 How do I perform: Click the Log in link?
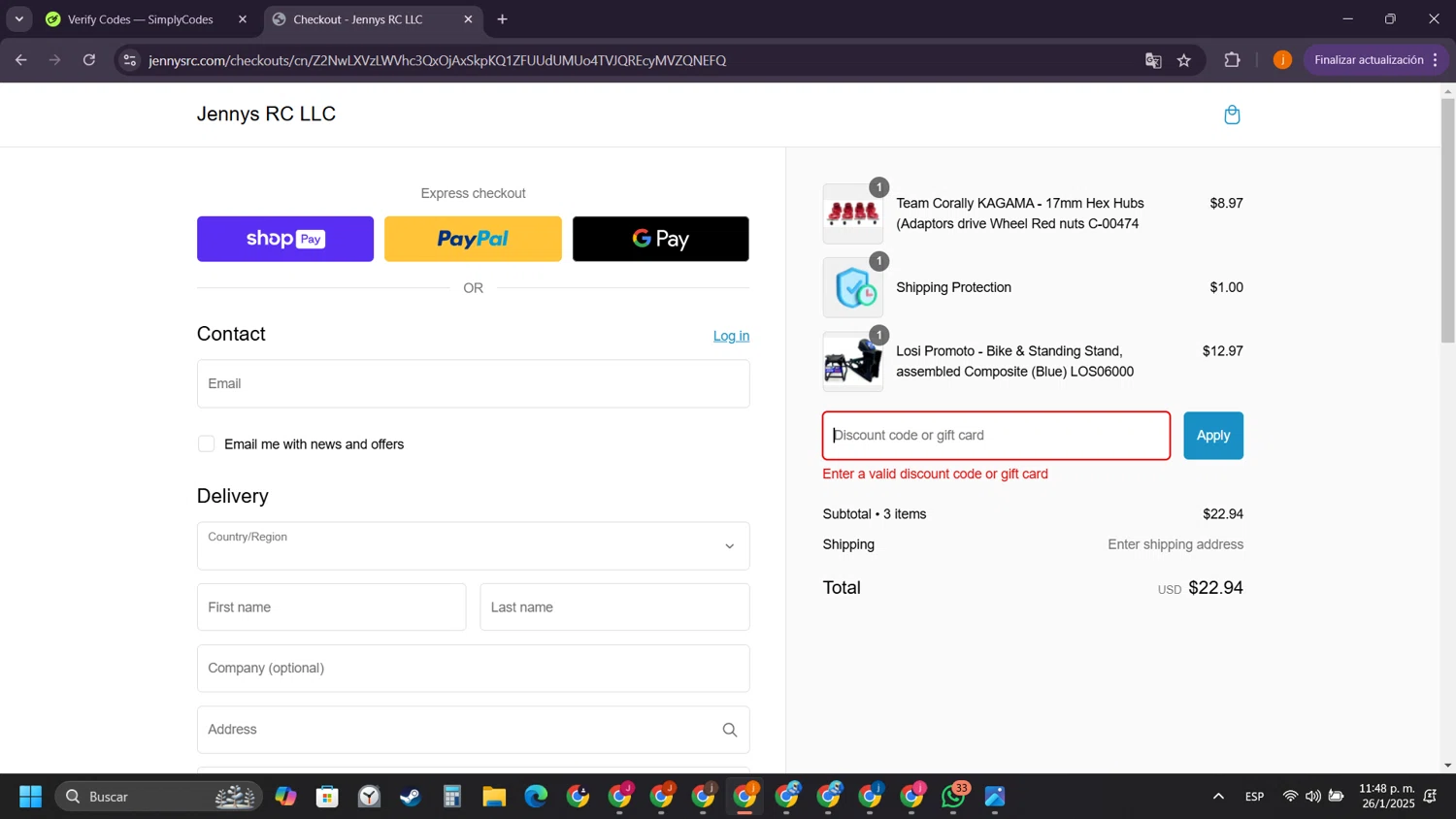tap(731, 336)
